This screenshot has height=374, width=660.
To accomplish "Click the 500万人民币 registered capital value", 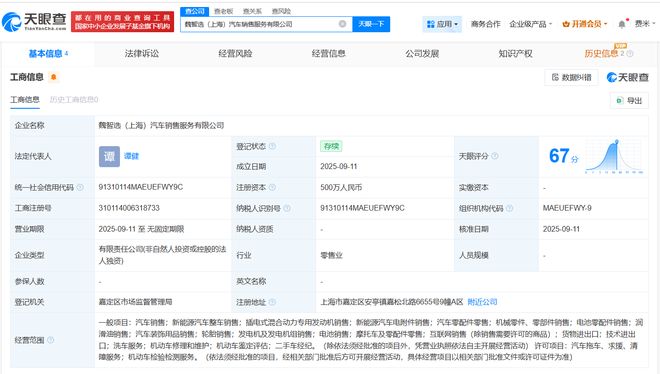I will point(341,187).
